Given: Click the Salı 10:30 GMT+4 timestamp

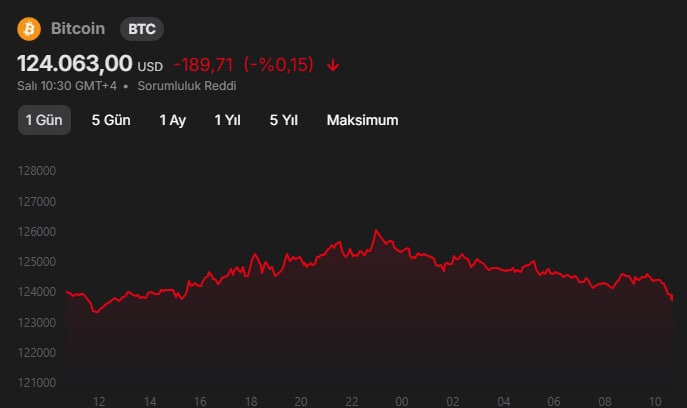Looking at the screenshot, I should pyautogui.click(x=68, y=86).
